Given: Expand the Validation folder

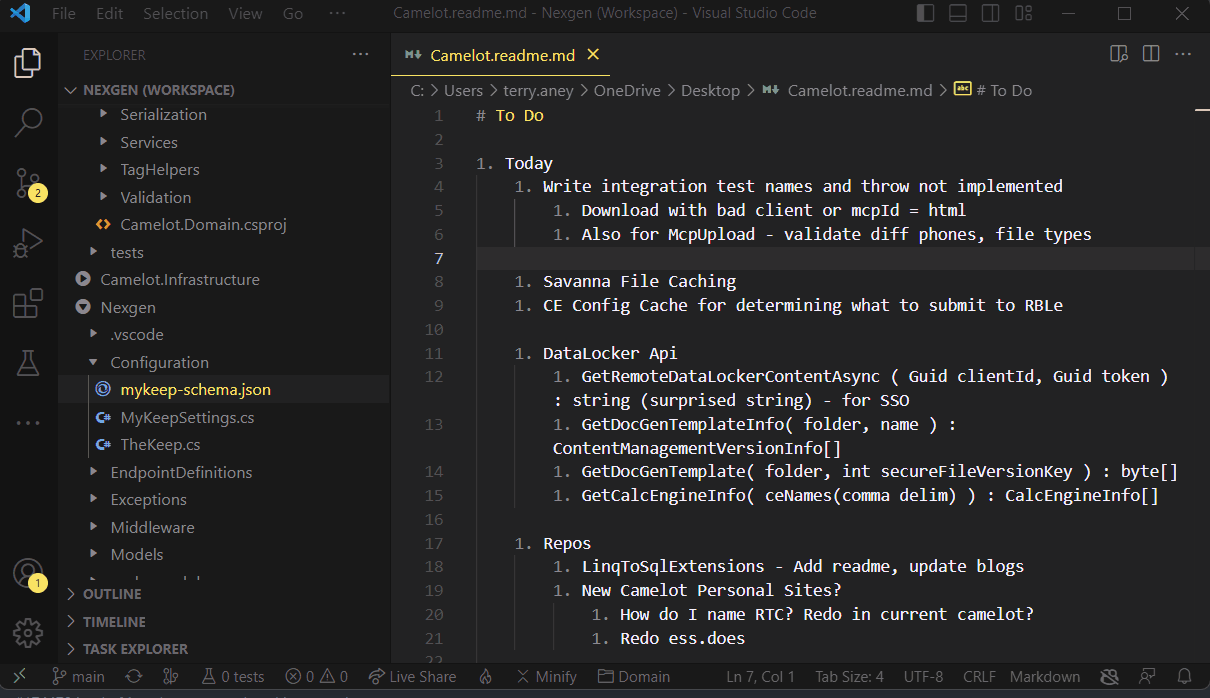Looking at the screenshot, I should point(155,198).
